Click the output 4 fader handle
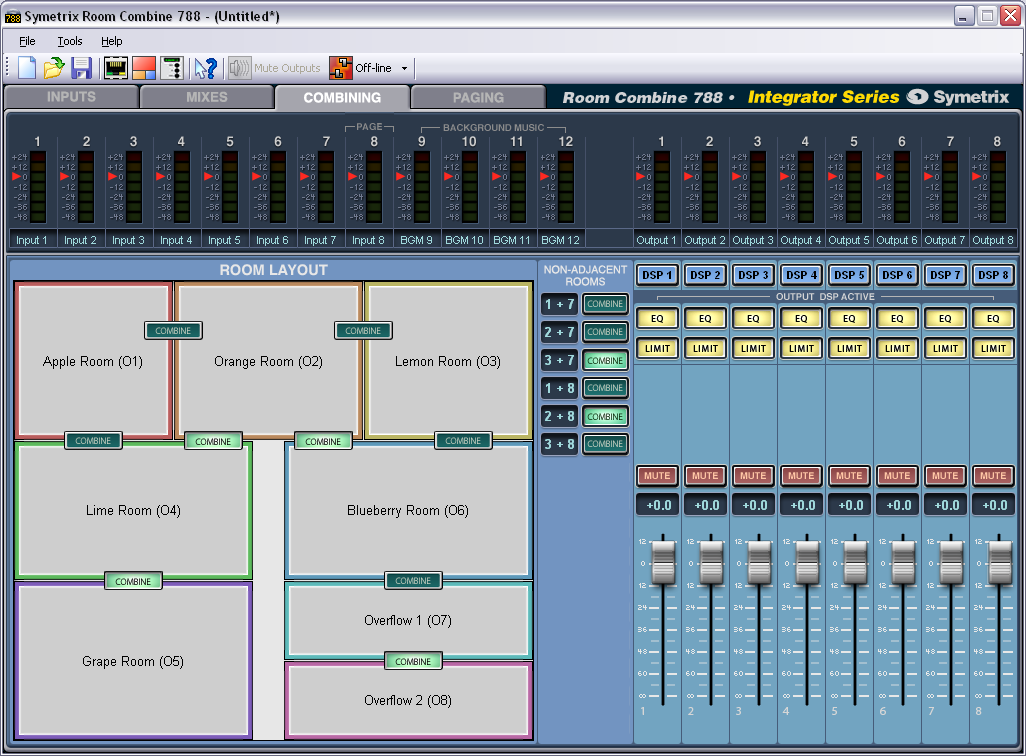 click(807, 562)
